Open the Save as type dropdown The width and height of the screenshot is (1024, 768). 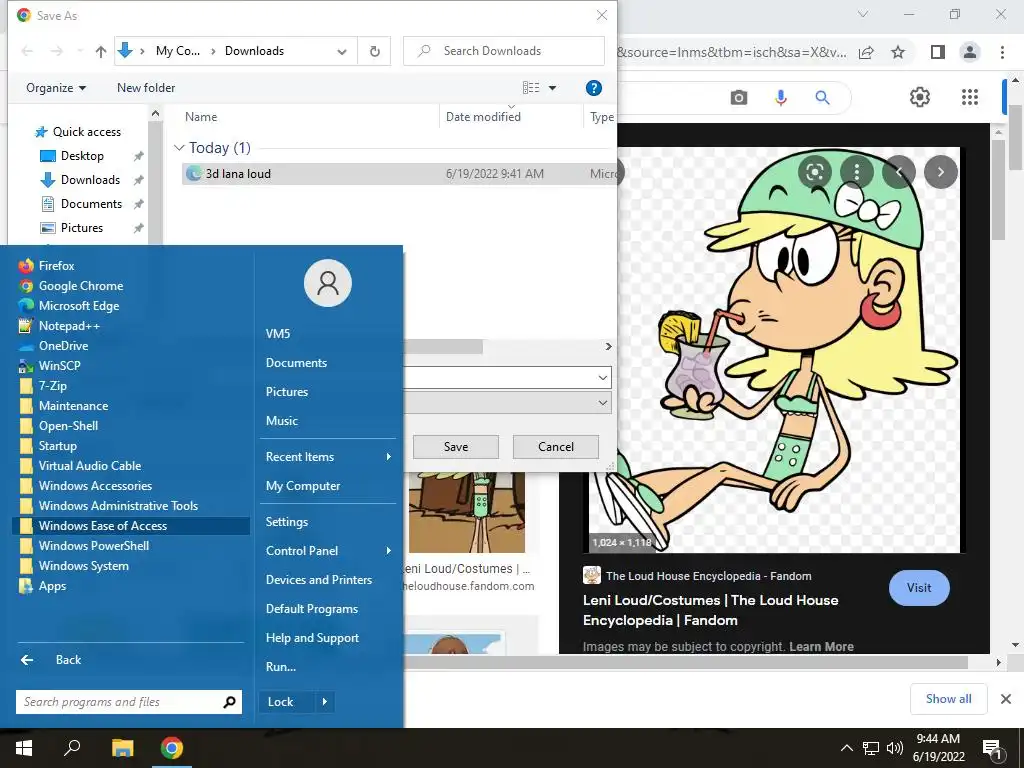[x=603, y=403]
